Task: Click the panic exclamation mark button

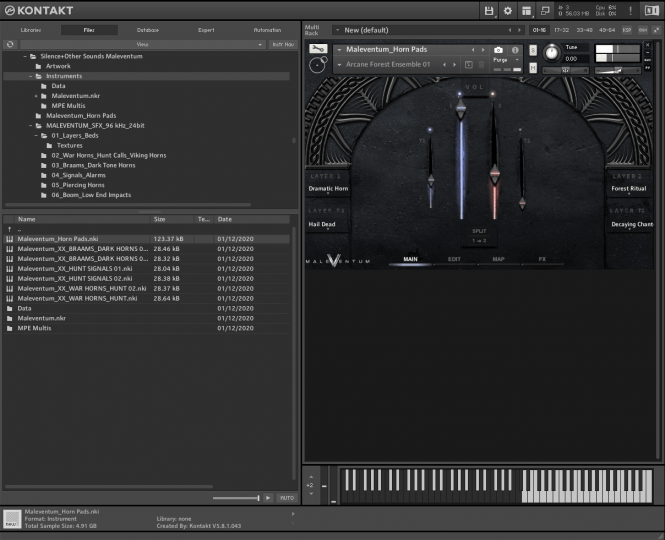Action: [x=630, y=11]
